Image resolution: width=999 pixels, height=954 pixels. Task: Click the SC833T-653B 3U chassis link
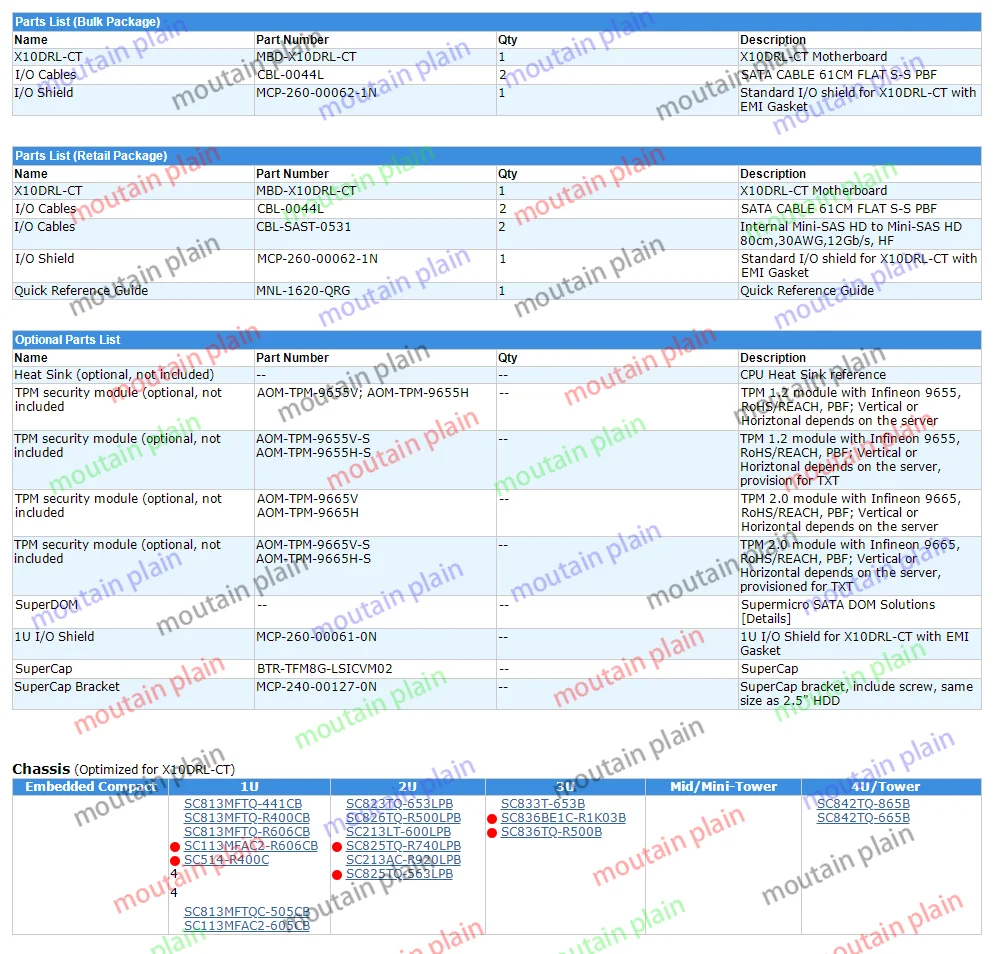coord(543,804)
